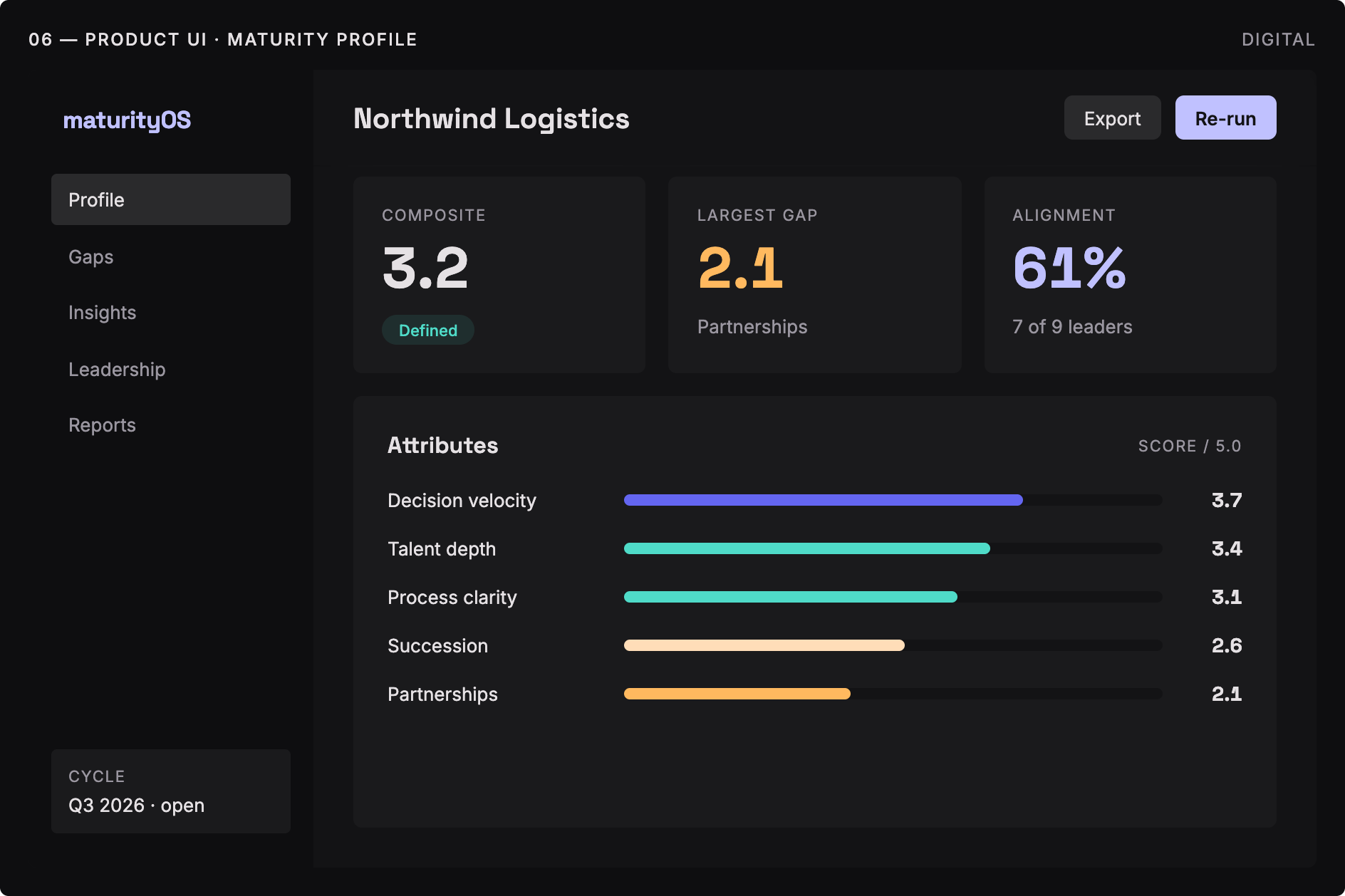Click the 'SCORE / 5.0' label
Image resolution: width=1345 pixels, height=896 pixels.
[x=1190, y=446]
